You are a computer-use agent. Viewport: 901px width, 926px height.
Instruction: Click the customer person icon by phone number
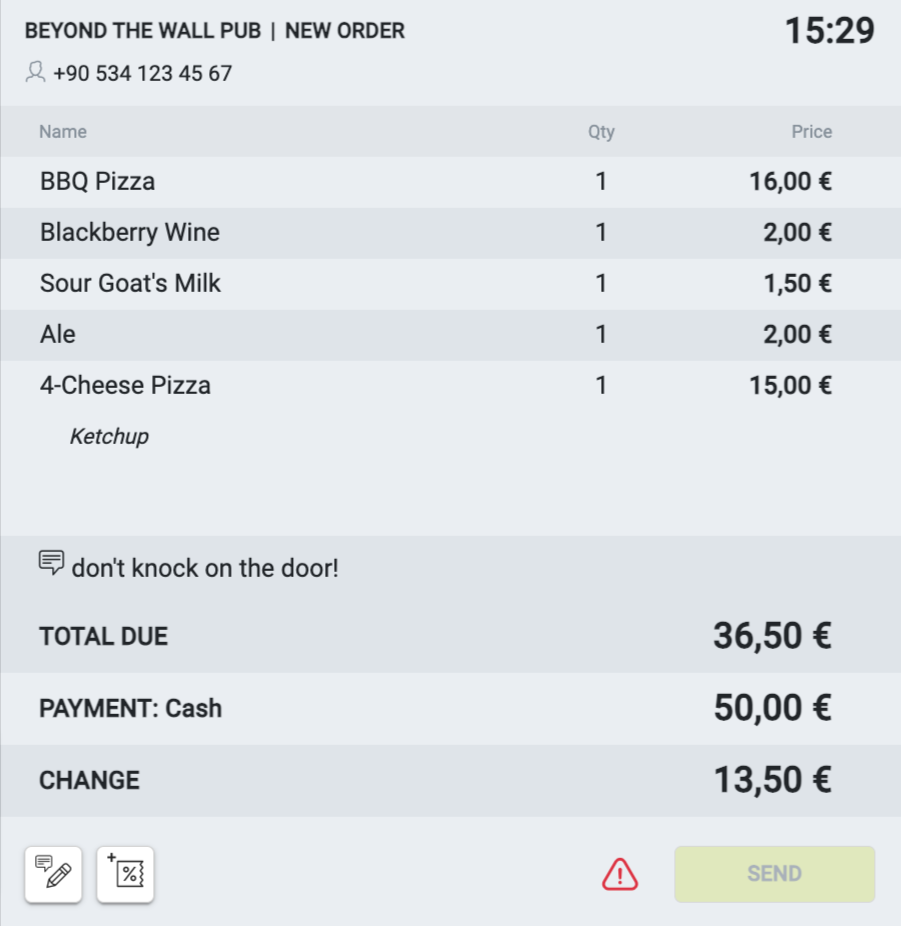pos(36,72)
